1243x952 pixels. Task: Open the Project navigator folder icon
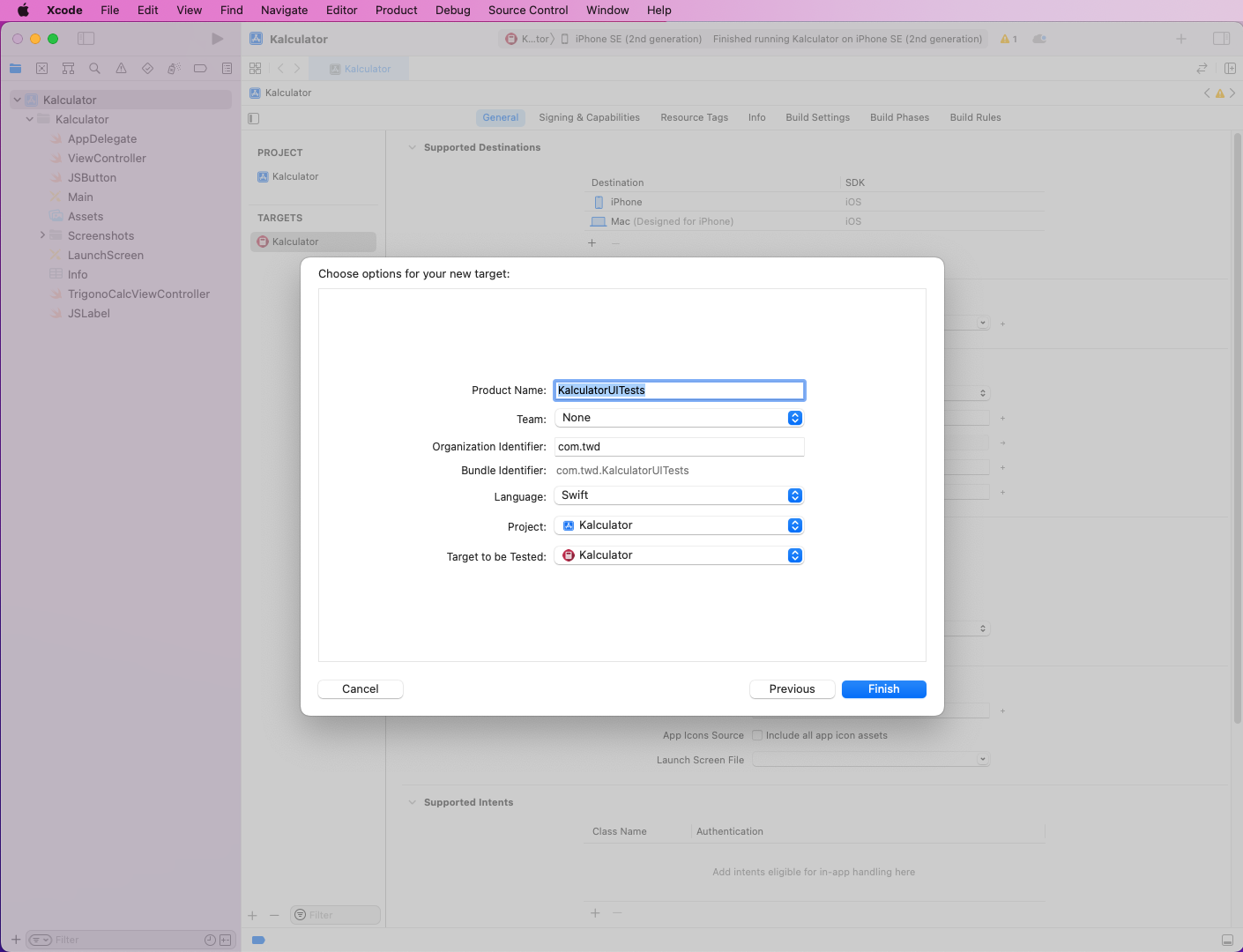tap(15, 69)
